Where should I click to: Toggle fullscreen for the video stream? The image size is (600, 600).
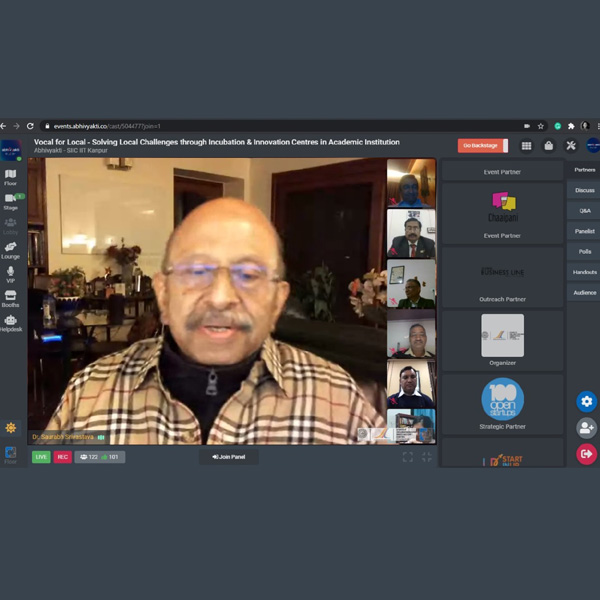point(407,457)
